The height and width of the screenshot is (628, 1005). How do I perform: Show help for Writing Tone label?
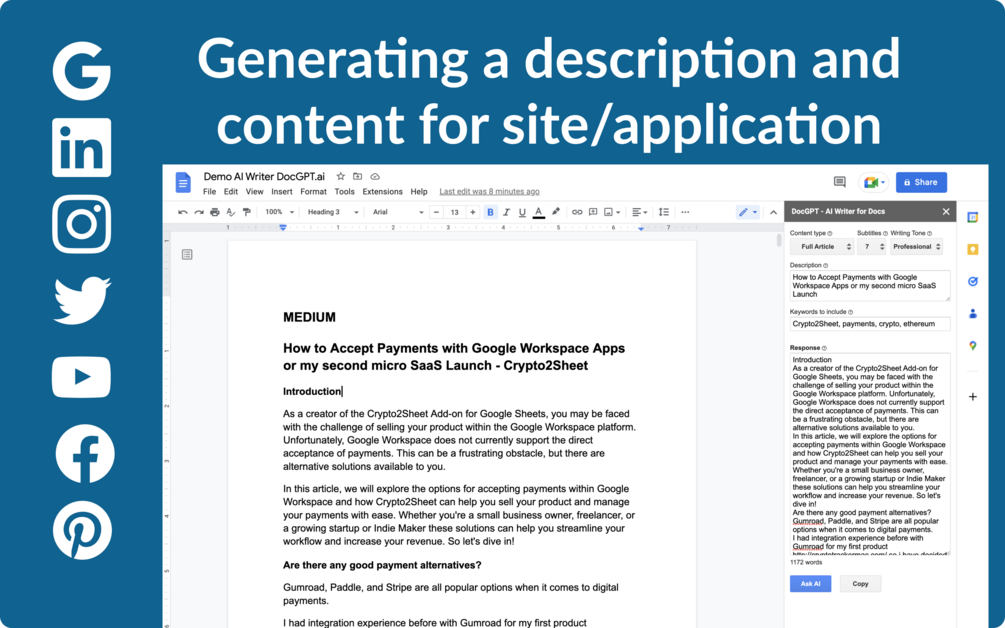pos(929,233)
